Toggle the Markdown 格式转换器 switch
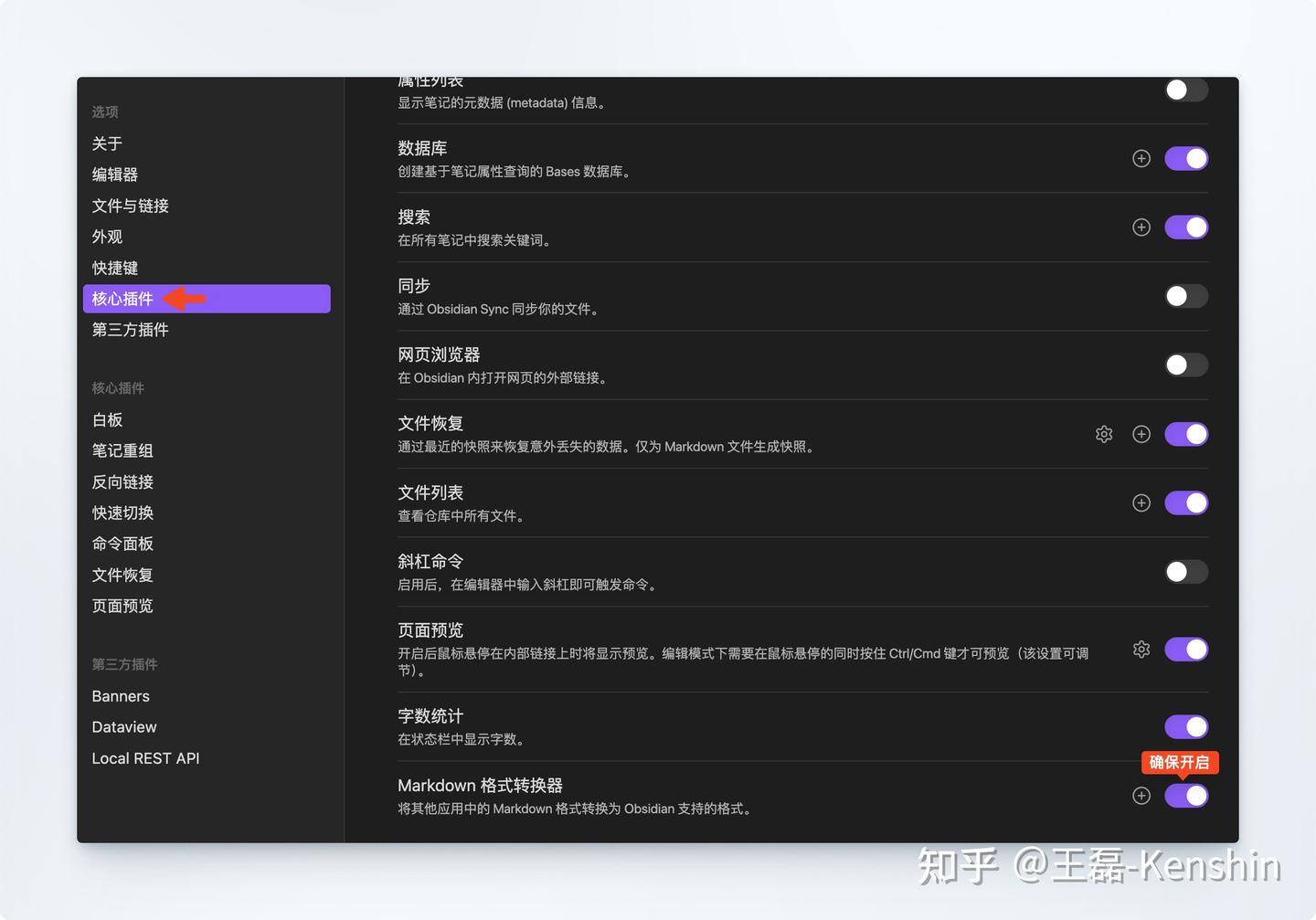The width and height of the screenshot is (1316, 920). 1186,796
